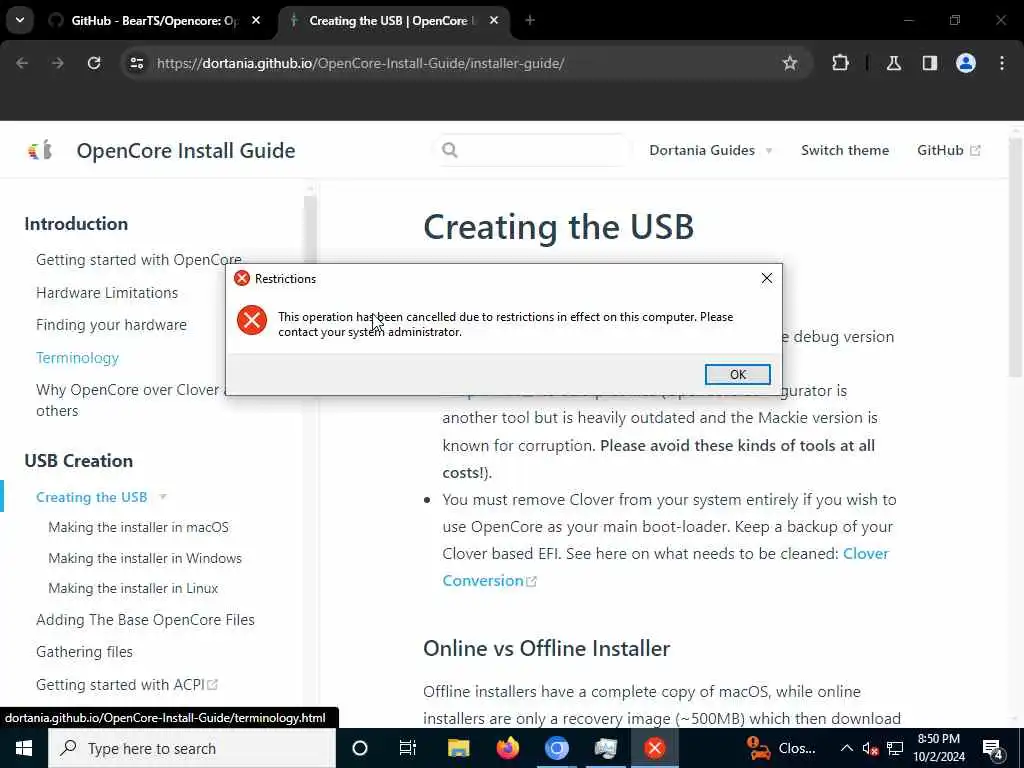Click the OpenCore Install Guide title
The height and width of the screenshot is (768, 1024).
tap(186, 150)
